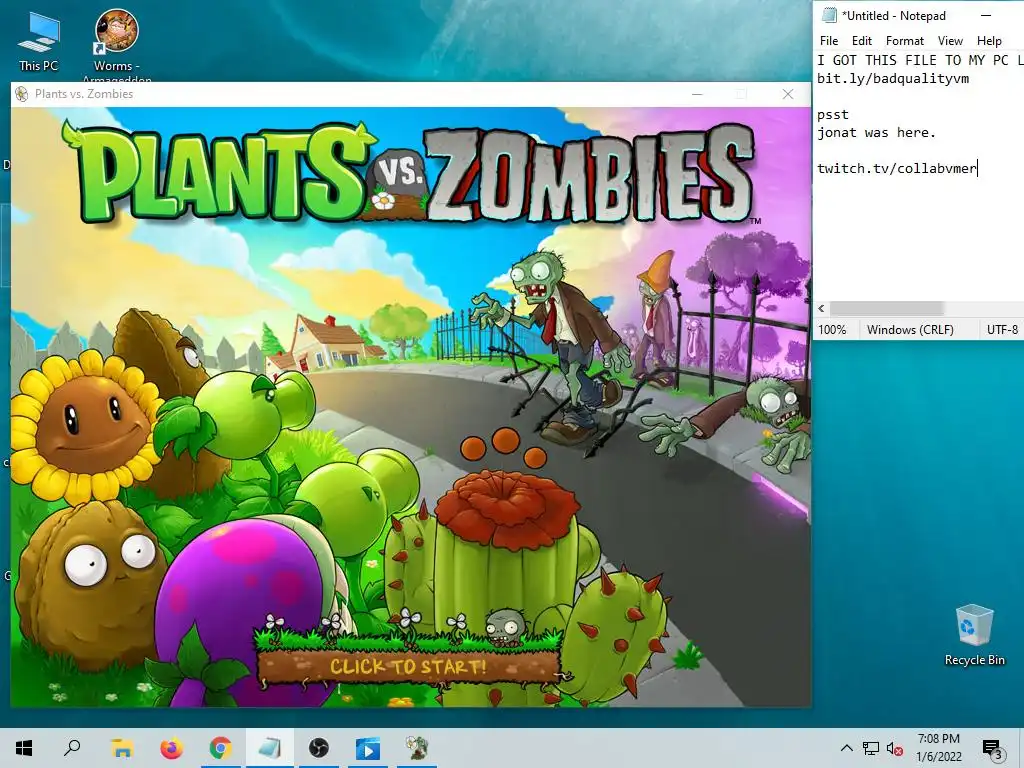The width and height of the screenshot is (1024, 768).
Task: Click the "jonat was here." line
Action: coord(876,133)
